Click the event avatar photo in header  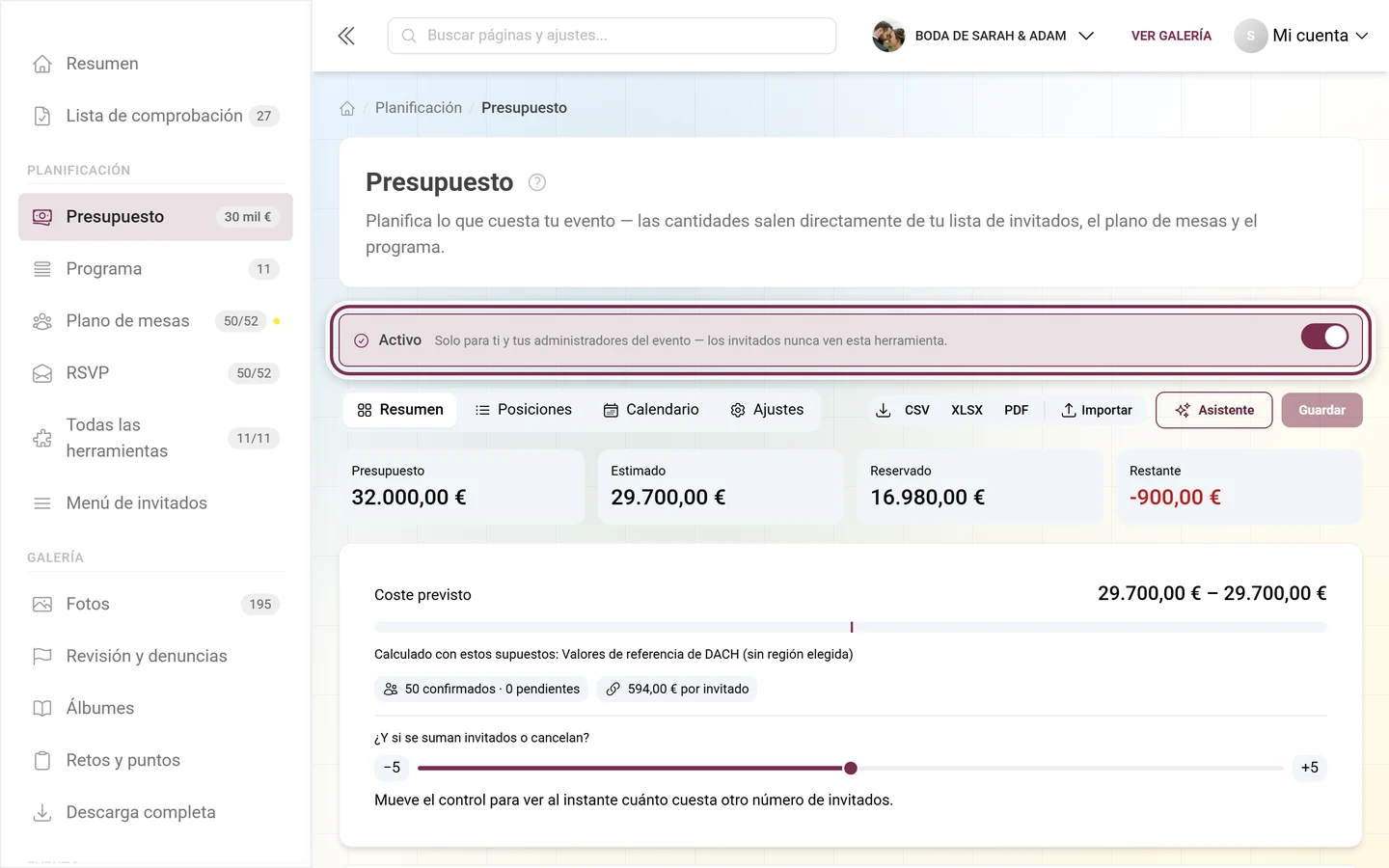[888, 36]
